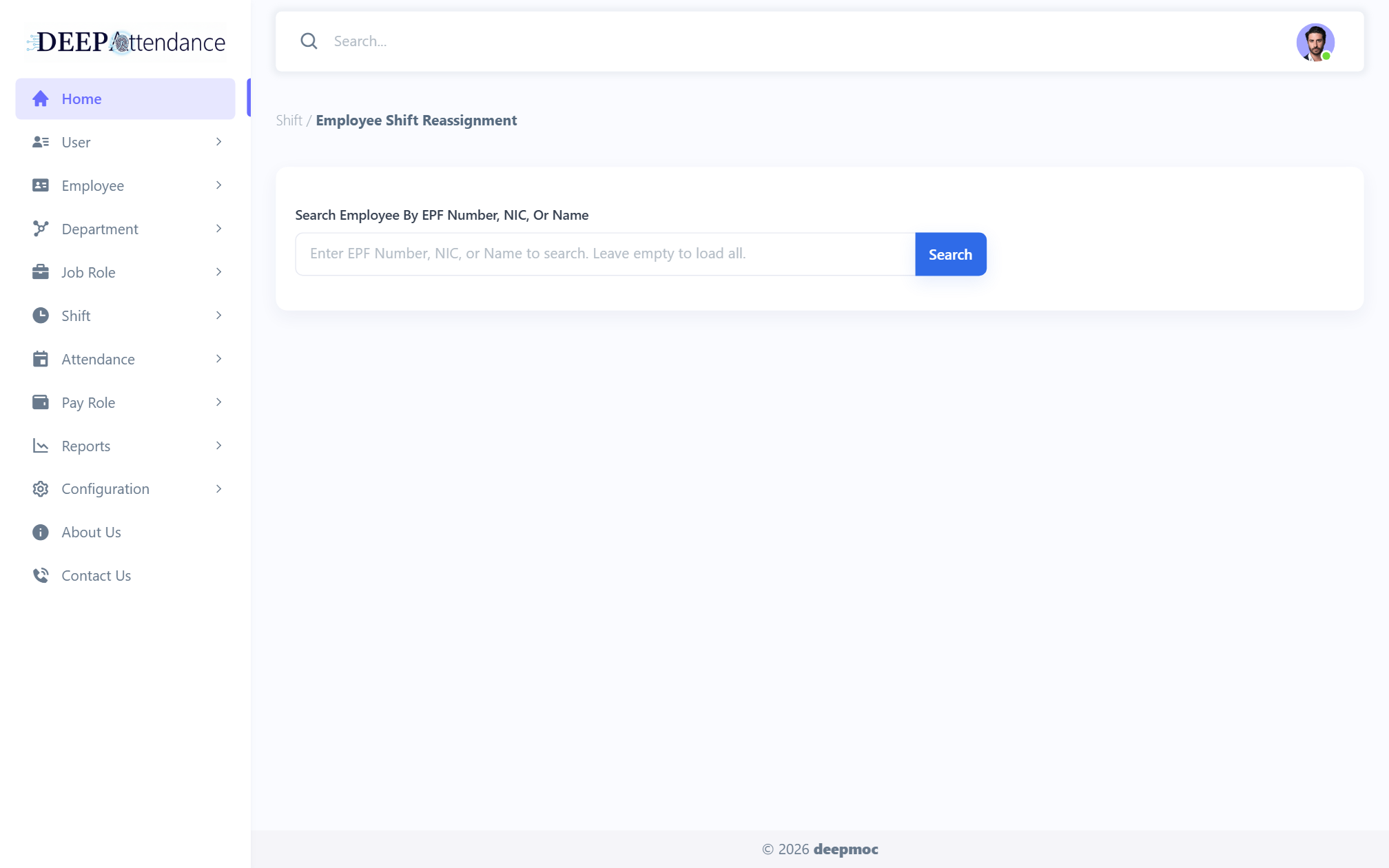Expand the Configuration submenu chevron
This screenshot has width=1389, height=868.
tap(218, 489)
